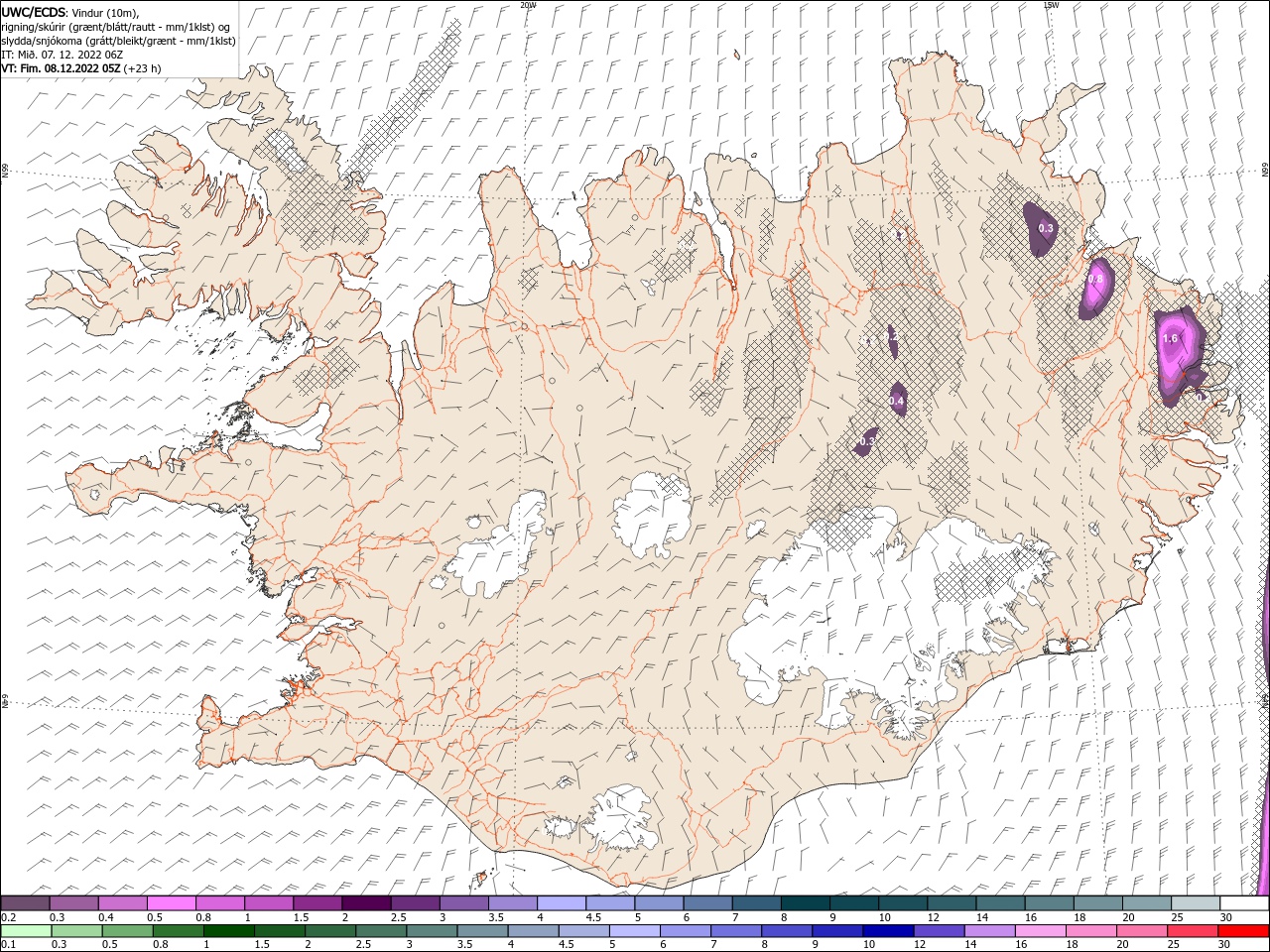Pick the 0.3 swatch in the purple legend row
The width and height of the screenshot is (1270, 952).
point(73,903)
